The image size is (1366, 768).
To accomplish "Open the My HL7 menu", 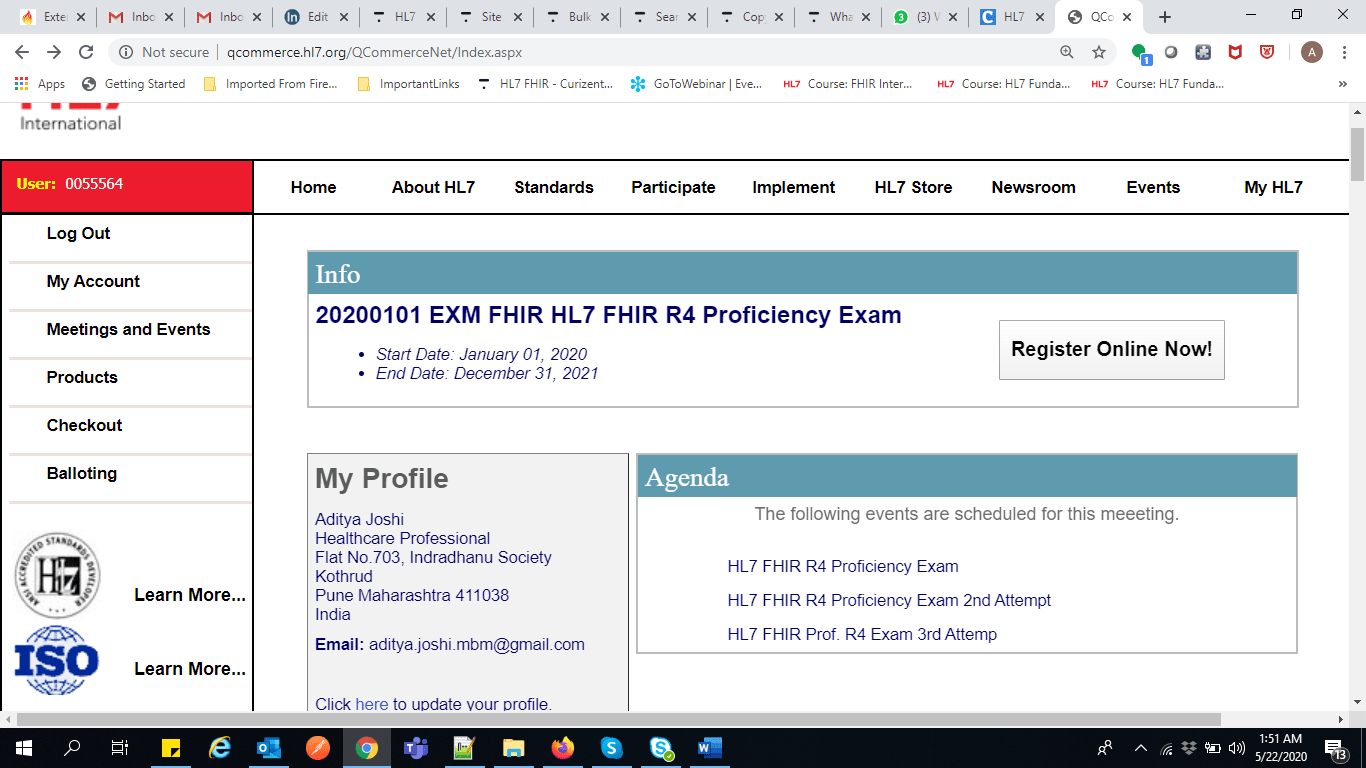I will pos(1273,187).
